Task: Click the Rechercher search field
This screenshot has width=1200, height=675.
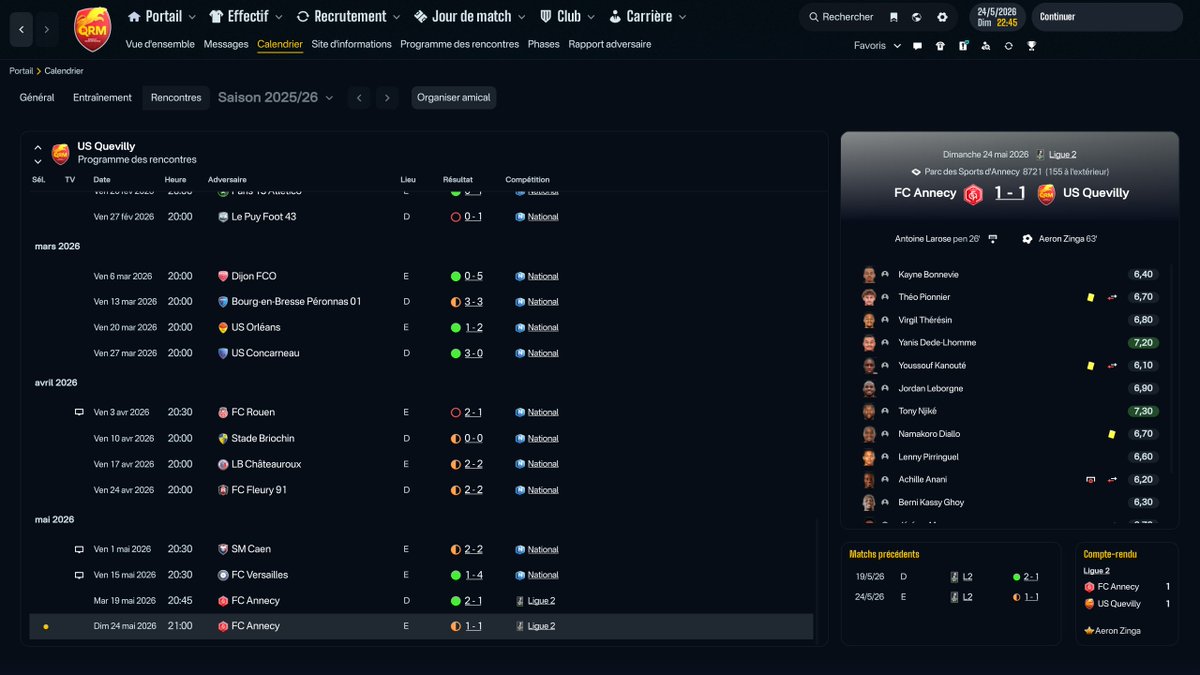Action: click(840, 17)
